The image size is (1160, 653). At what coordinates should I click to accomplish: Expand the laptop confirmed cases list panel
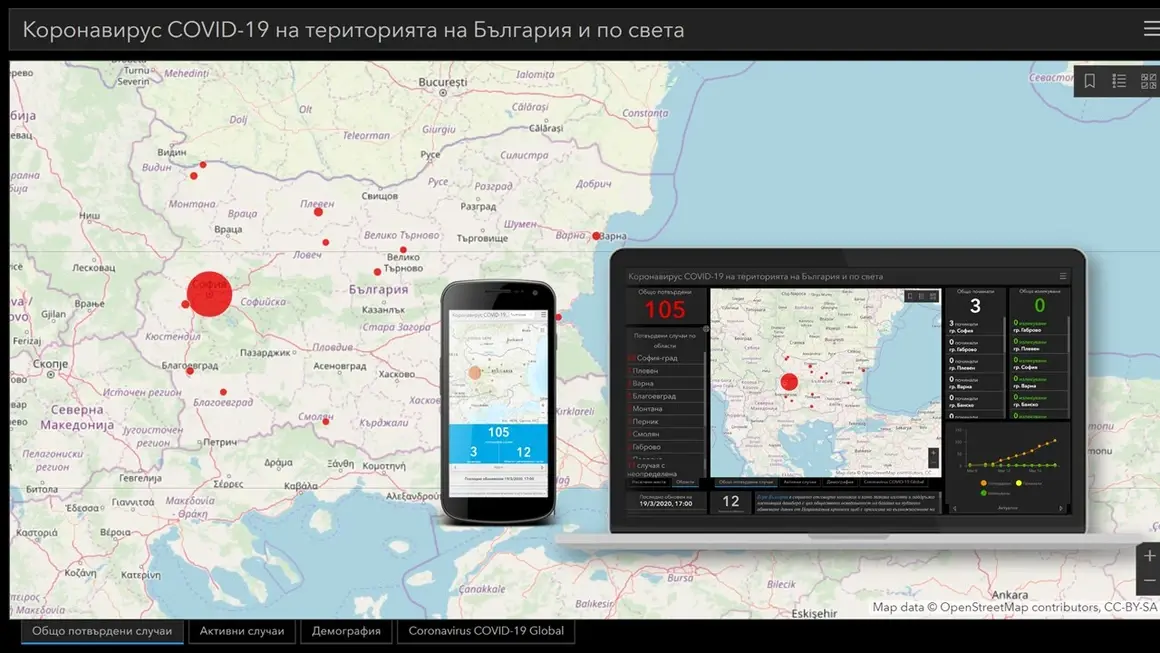click(706, 328)
